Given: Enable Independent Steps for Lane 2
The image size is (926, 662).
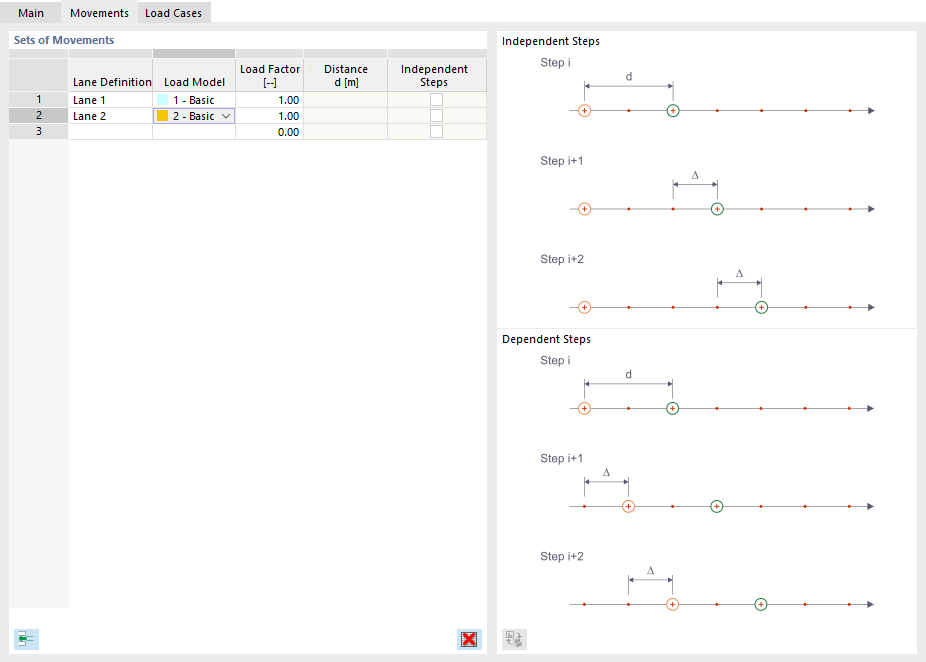Looking at the screenshot, I should point(436,115).
